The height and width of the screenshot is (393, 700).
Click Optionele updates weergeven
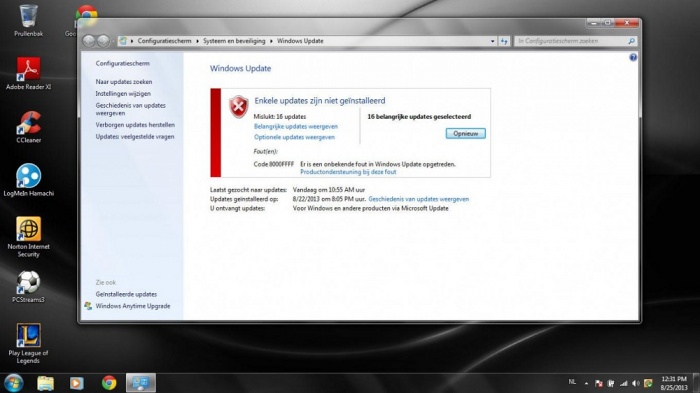(294, 137)
